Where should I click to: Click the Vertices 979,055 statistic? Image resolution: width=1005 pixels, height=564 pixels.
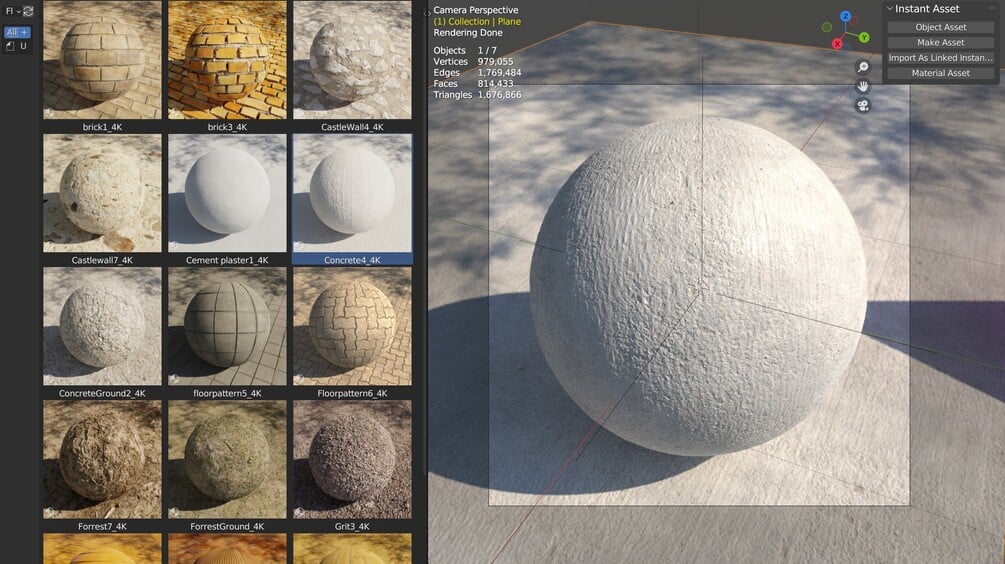pyautogui.click(x=473, y=62)
